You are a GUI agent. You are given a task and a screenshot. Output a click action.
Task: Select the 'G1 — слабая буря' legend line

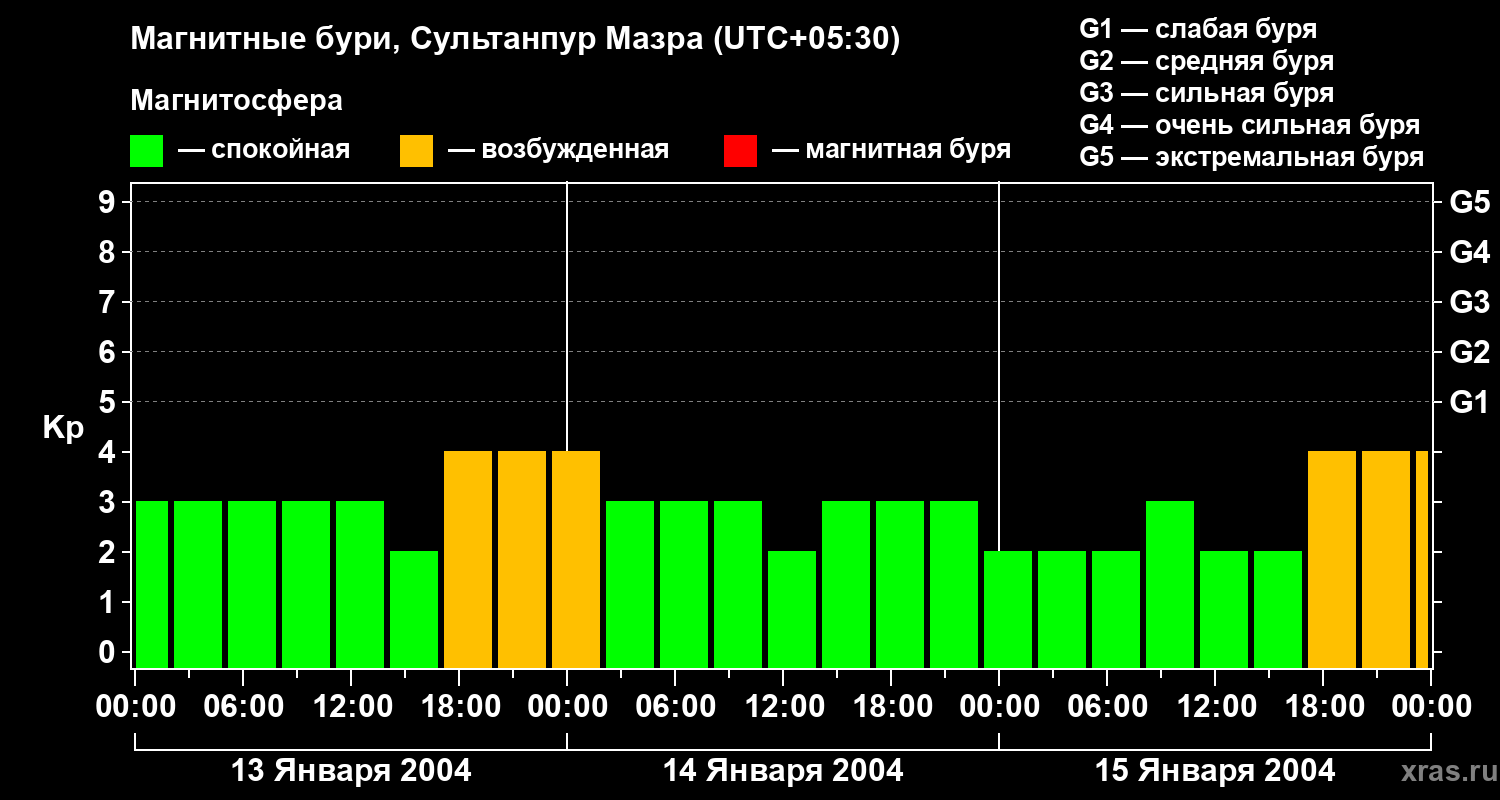pyautogui.click(x=1198, y=29)
